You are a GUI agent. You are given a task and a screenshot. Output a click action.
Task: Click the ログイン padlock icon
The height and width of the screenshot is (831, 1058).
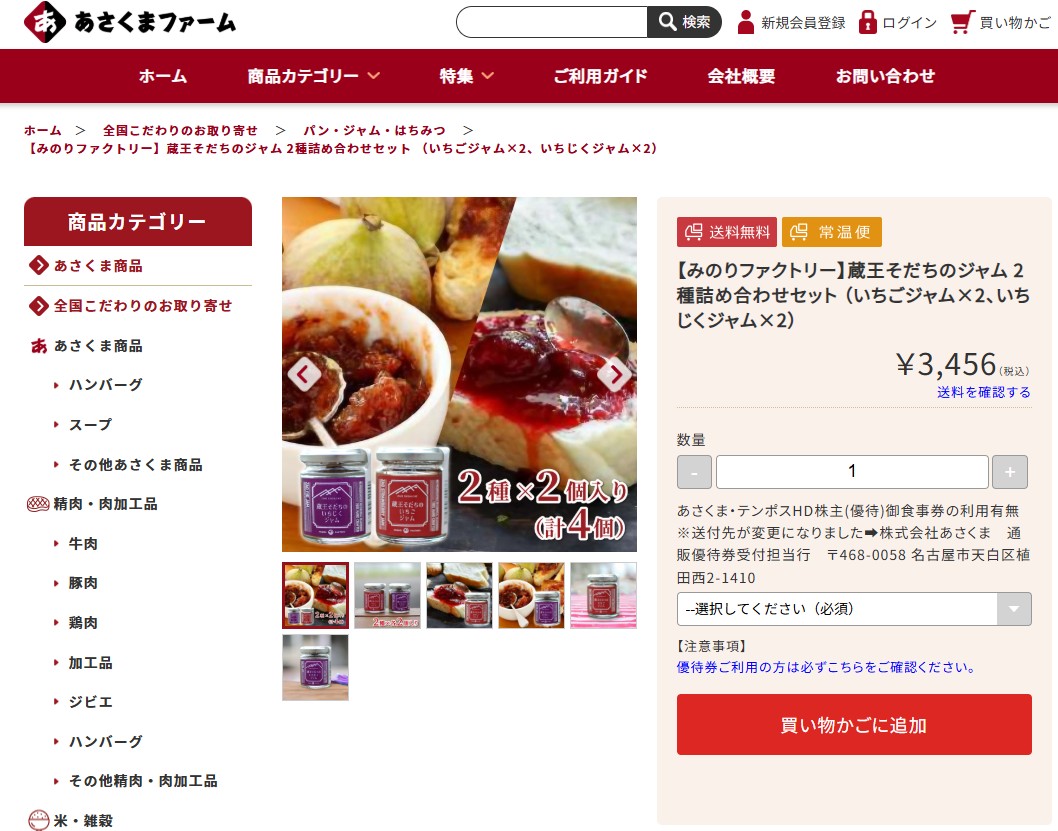click(867, 22)
